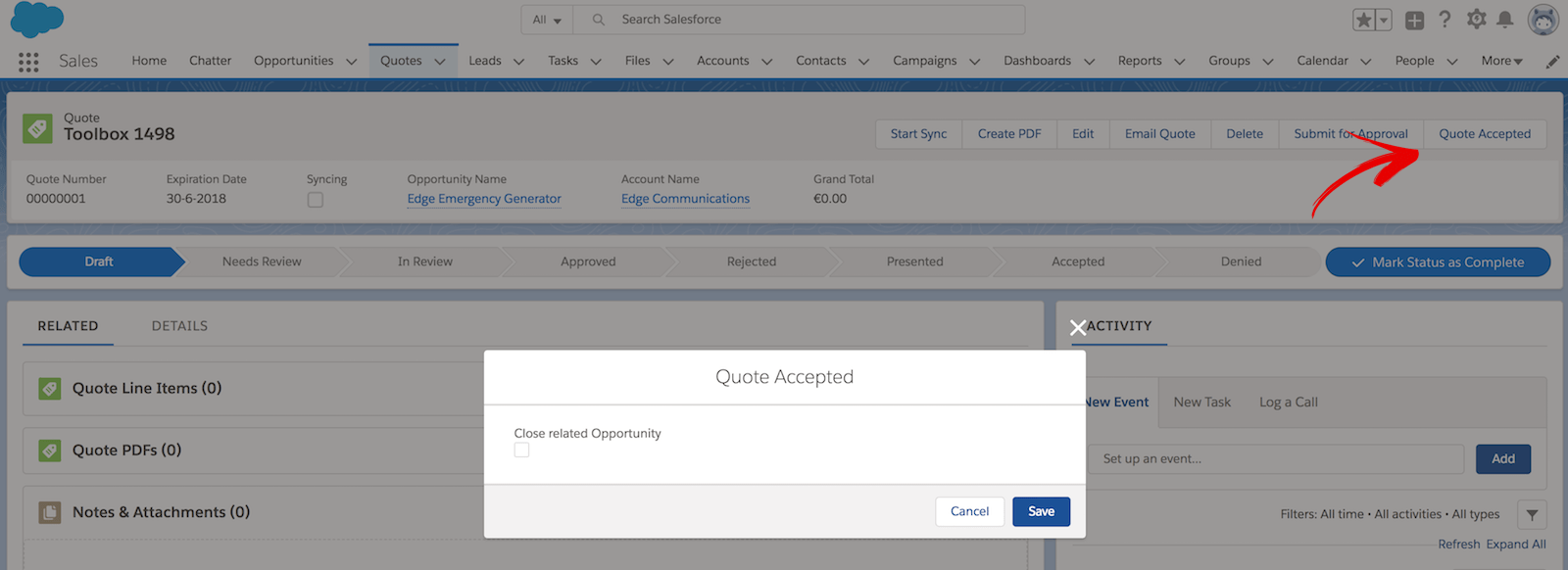Open the Help question mark icon
This screenshot has width=1568, height=570.
pyautogui.click(x=1445, y=20)
